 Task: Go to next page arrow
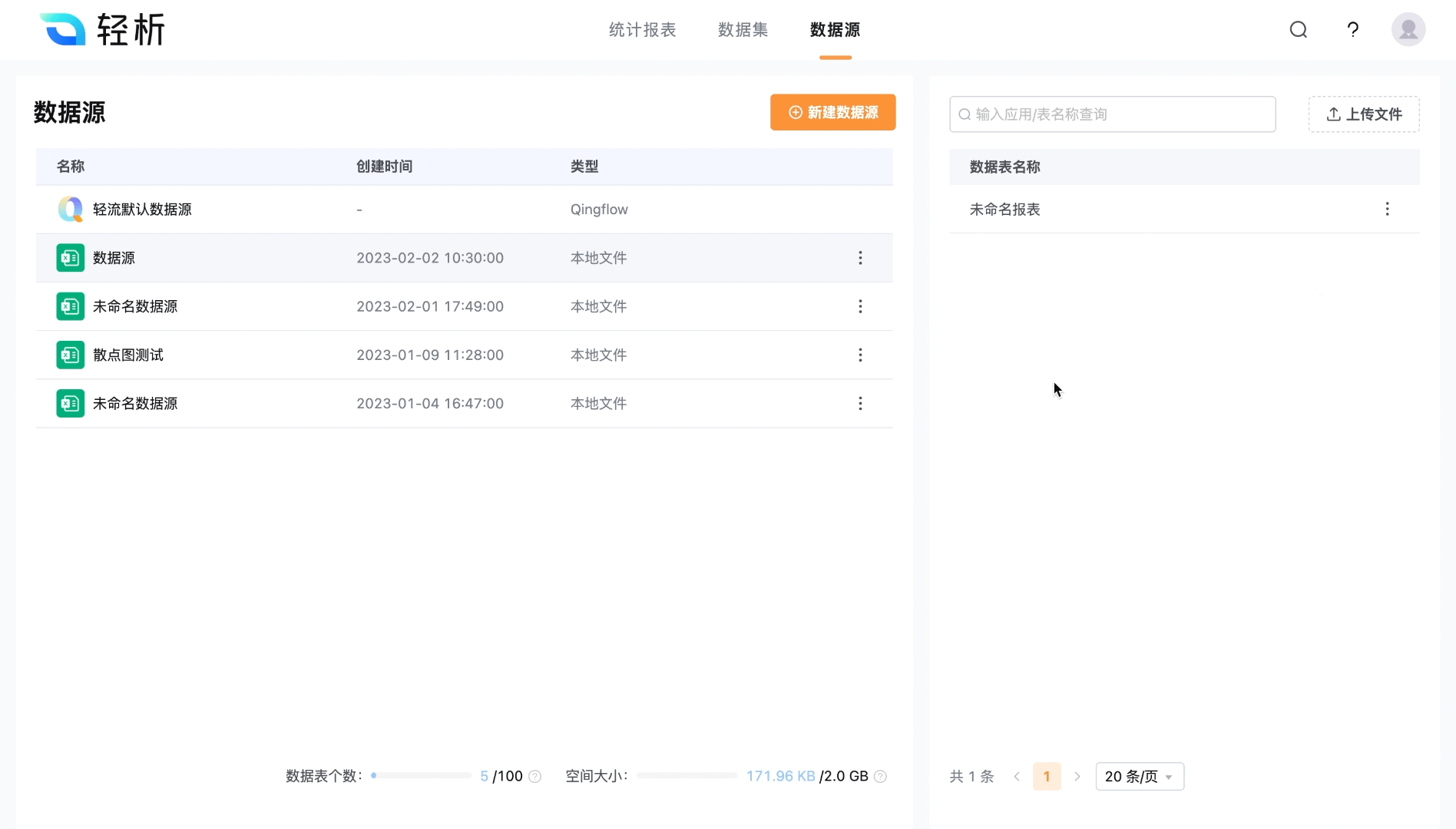coord(1077,777)
